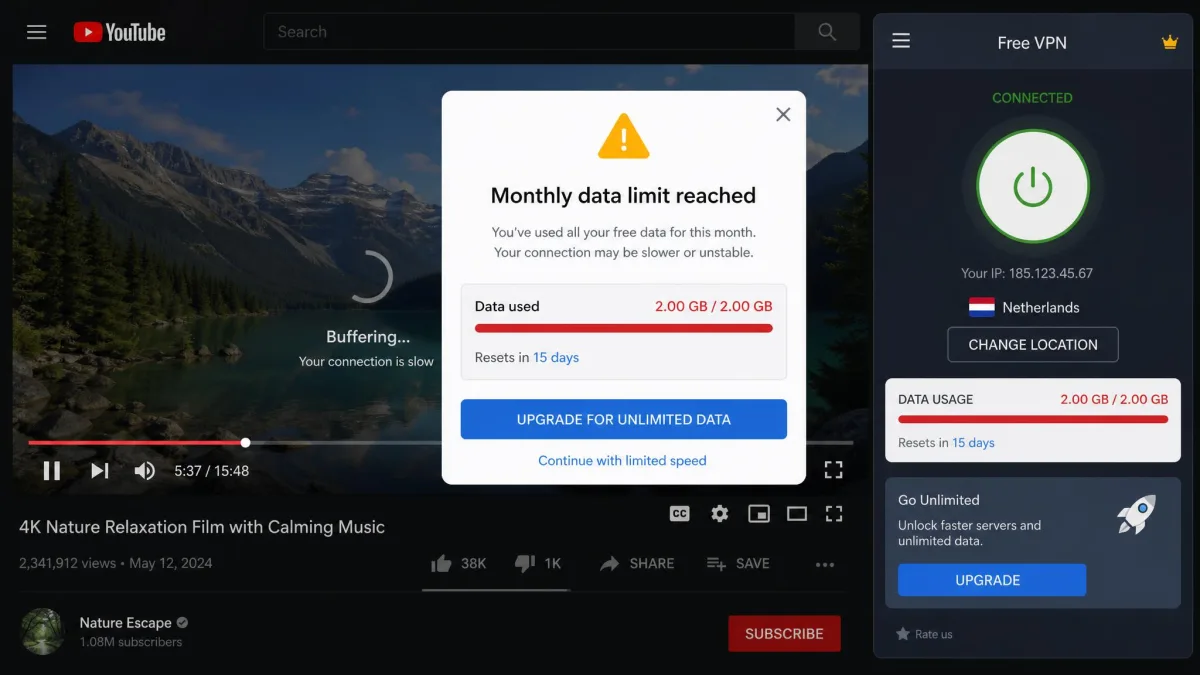
Task: Click 15 days link in VPN panel
Action: [973, 442]
